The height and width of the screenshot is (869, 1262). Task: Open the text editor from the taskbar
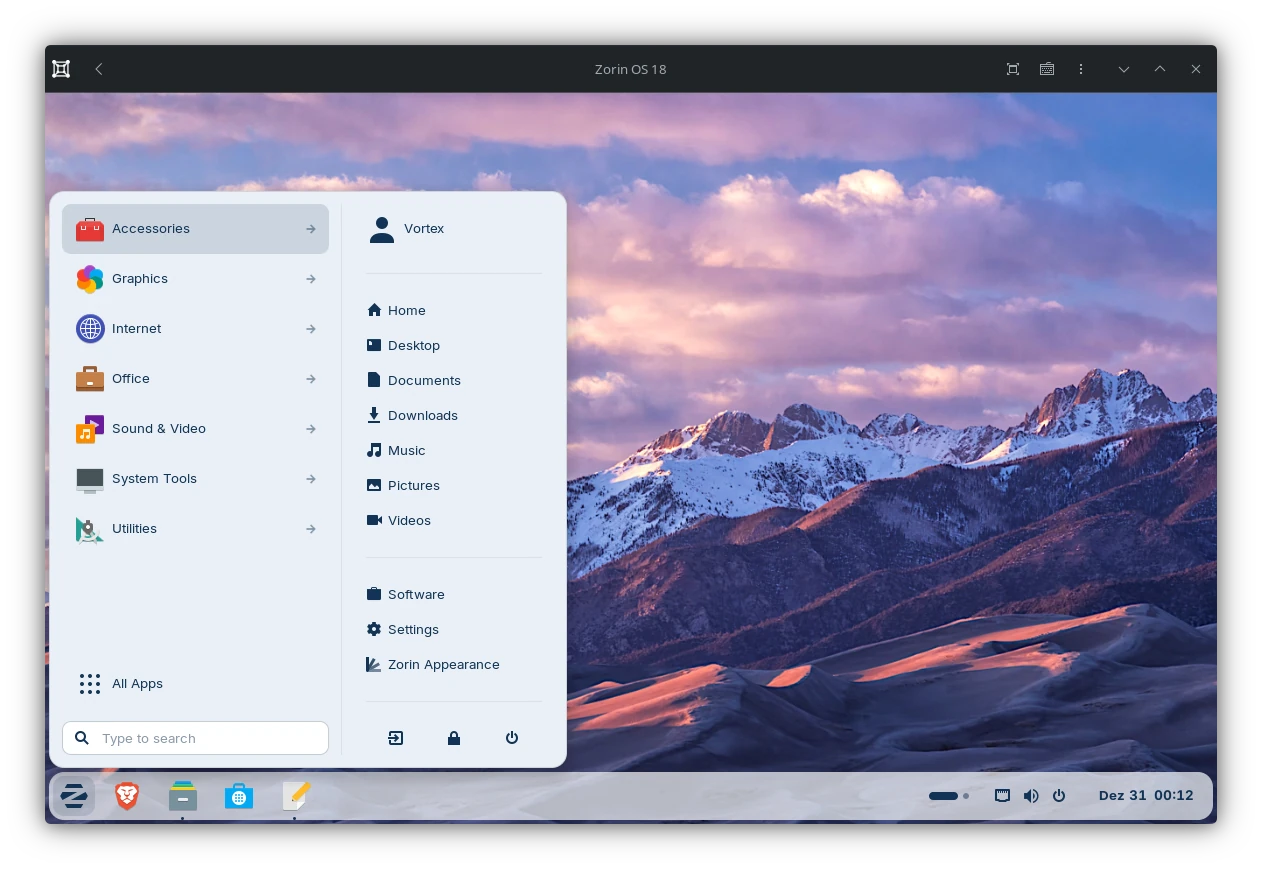coord(295,796)
